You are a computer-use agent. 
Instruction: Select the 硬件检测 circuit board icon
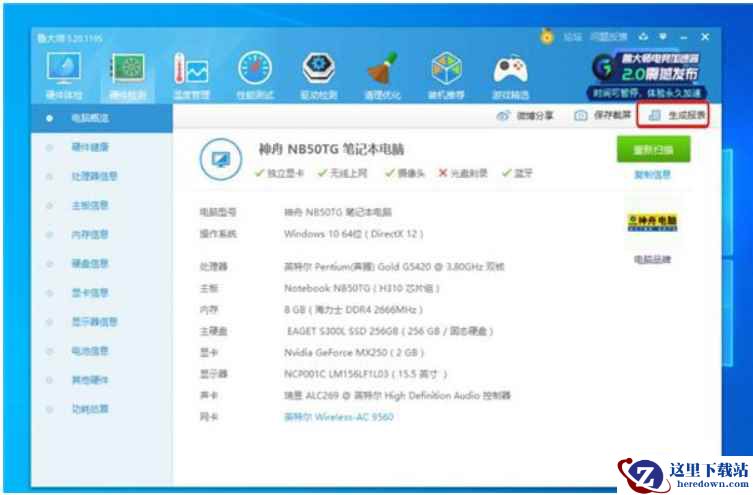pyautogui.click(x=128, y=68)
